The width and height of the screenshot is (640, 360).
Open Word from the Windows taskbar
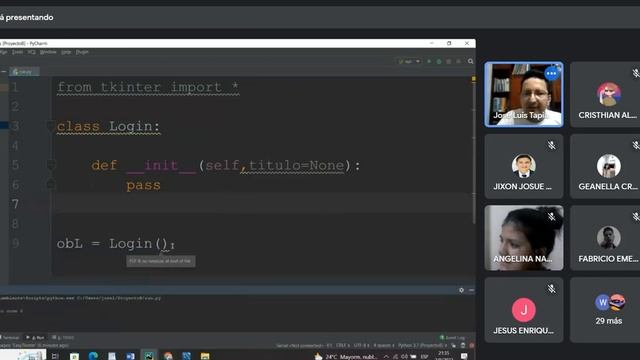click(131, 356)
